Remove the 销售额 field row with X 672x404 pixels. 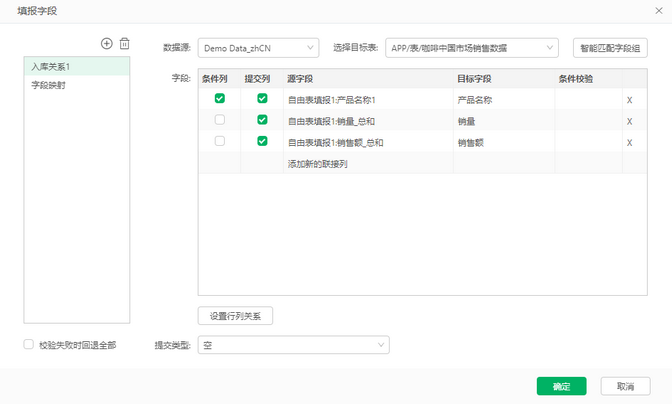tap(629, 143)
